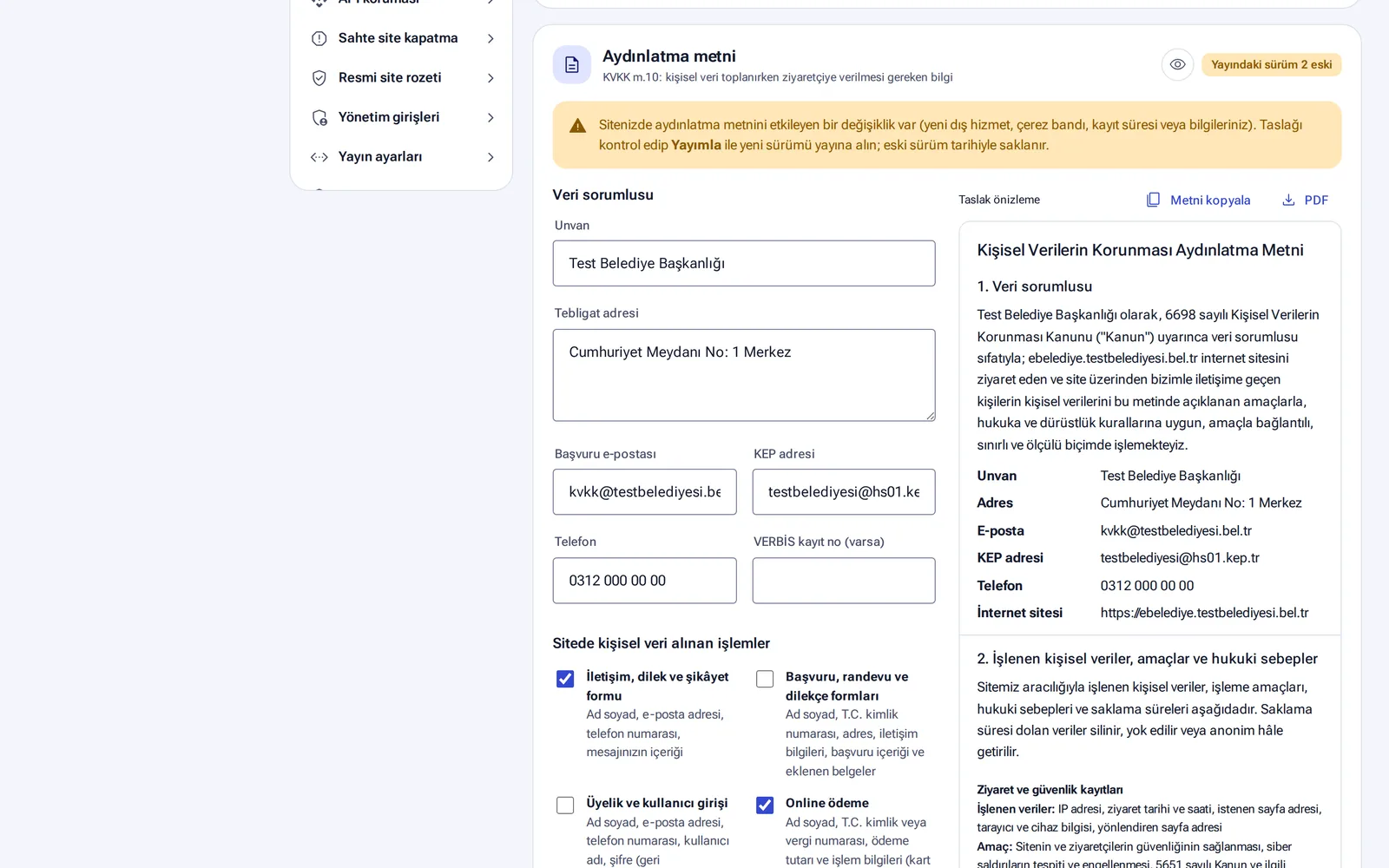This screenshot has height=868, width=1389.
Task: Click the yellow warning triangle icon
Action: 577,126
